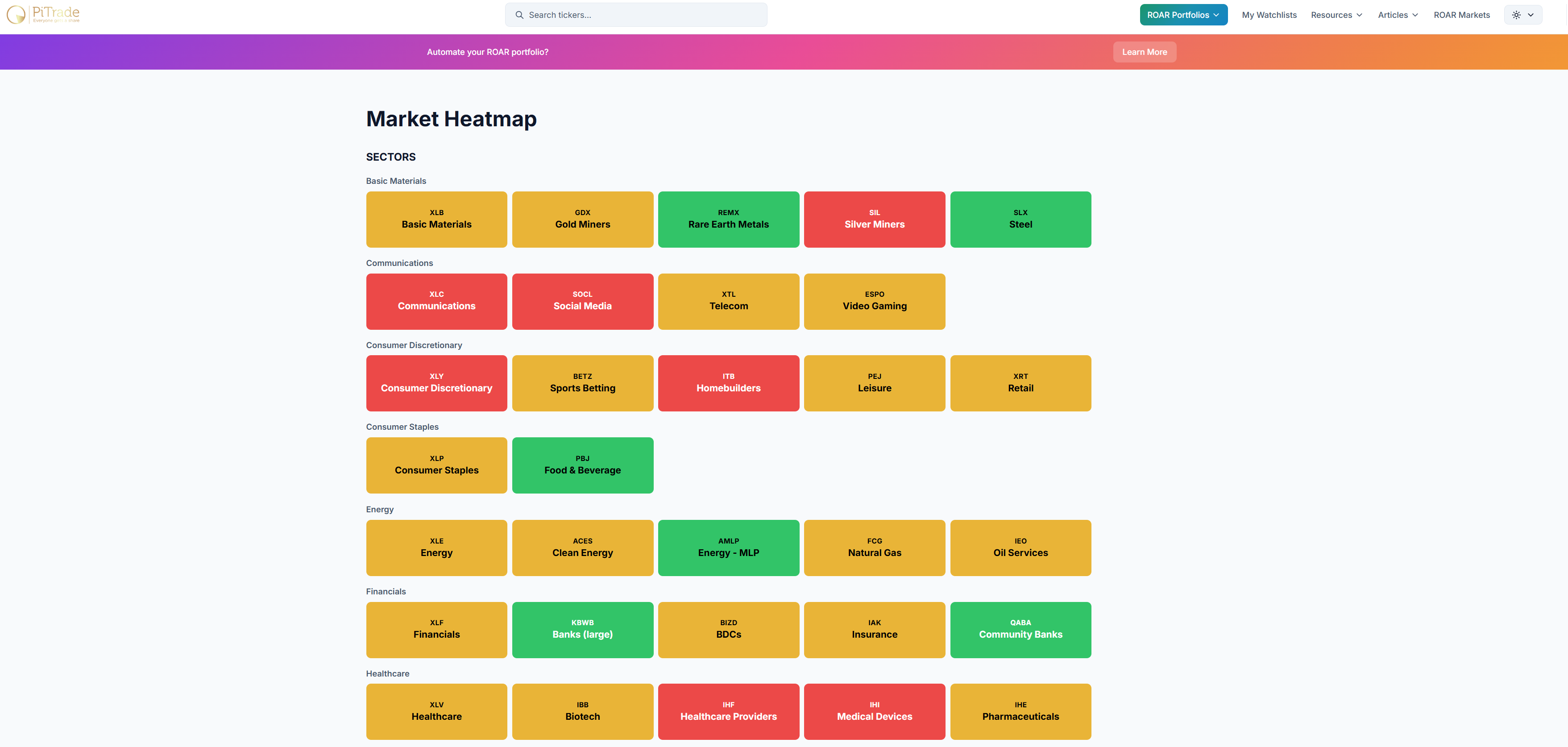Open the red SIL Silver Miners tile

click(x=874, y=220)
